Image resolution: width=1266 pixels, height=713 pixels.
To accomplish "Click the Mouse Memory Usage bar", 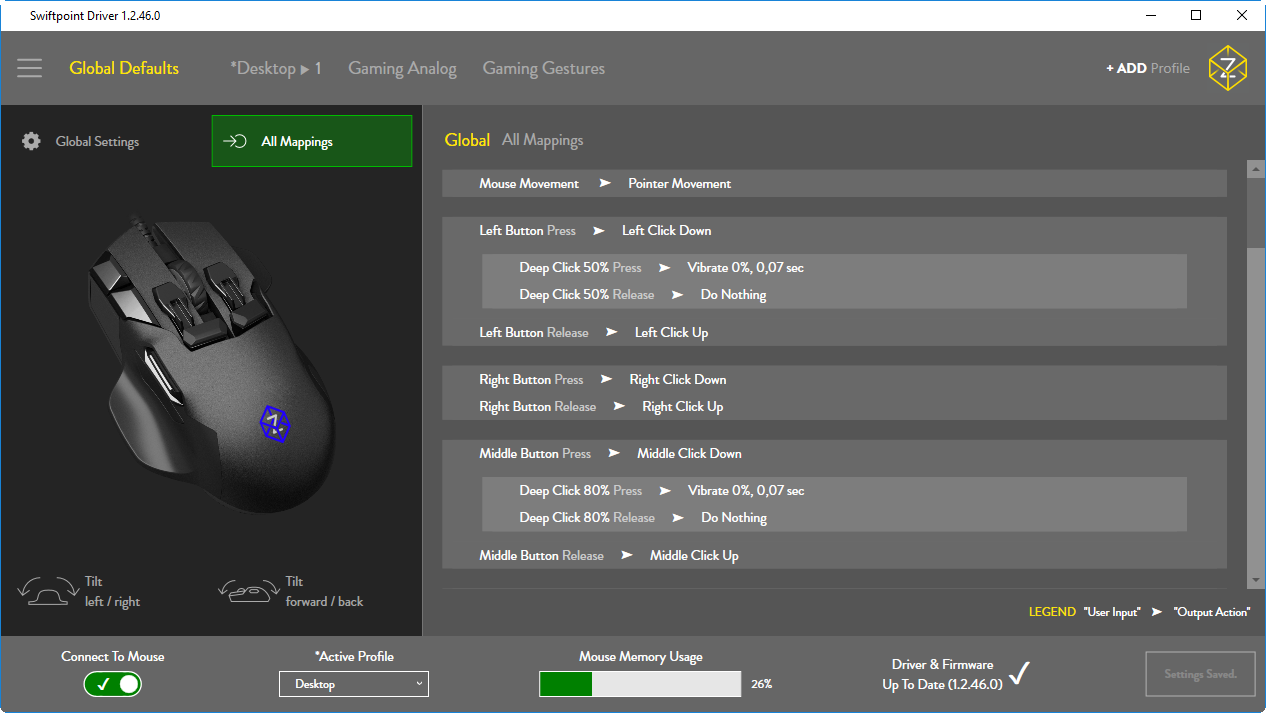I will tap(640, 684).
